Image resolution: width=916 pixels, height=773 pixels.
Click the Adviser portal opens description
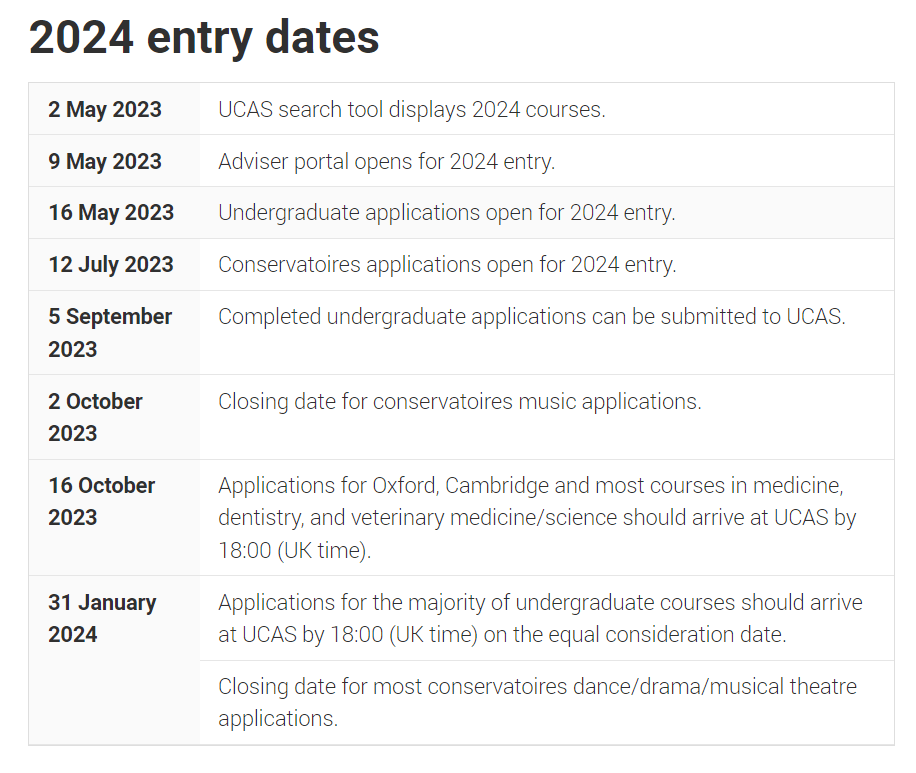(x=386, y=161)
